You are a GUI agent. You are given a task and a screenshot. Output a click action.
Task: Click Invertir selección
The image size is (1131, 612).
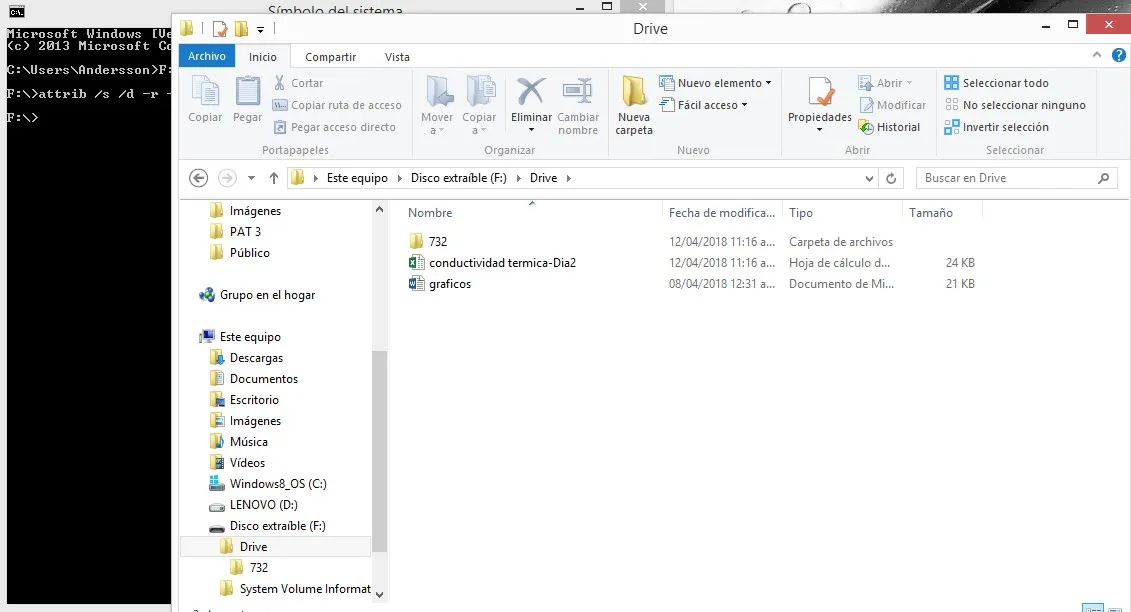[x=996, y=127]
